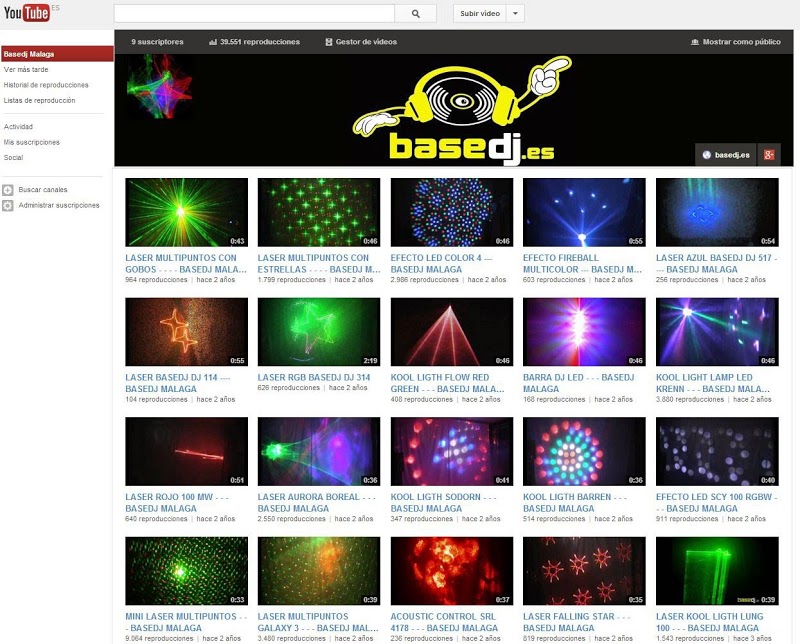The image size is (800, 644).
Task: Click the Subir vídeo button
Action: coord(480,14)
